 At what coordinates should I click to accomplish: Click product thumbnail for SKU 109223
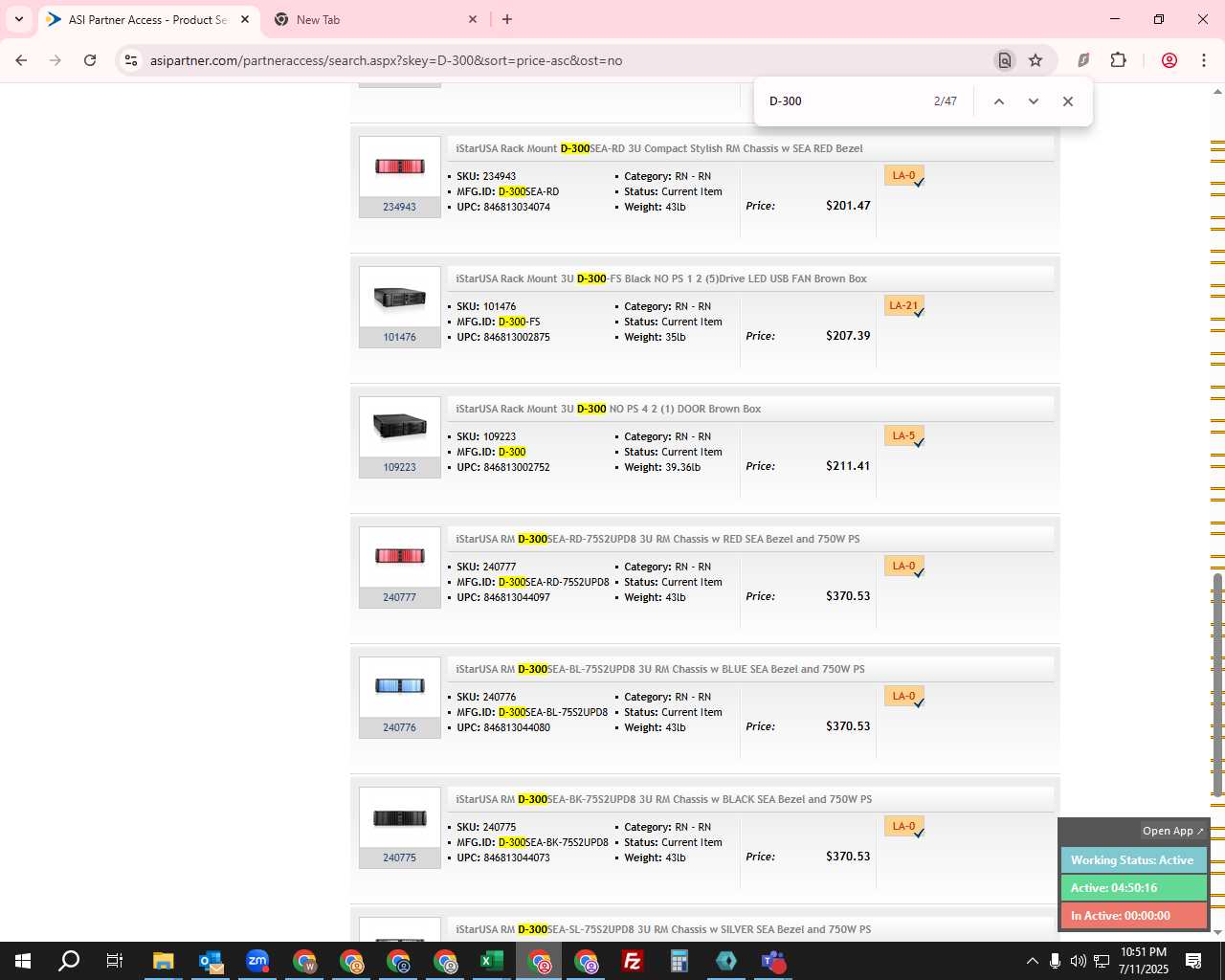pos(400,427)
